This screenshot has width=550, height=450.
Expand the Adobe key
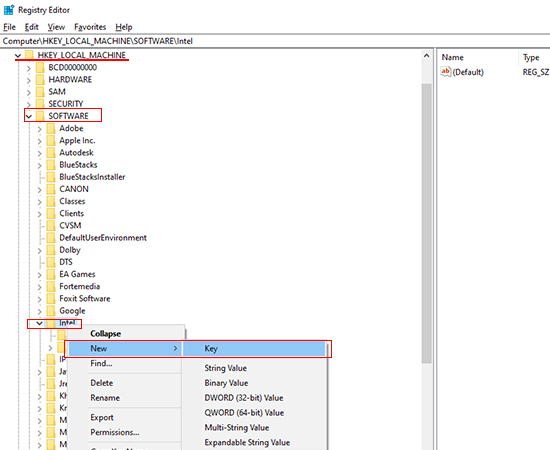(x=39, y=129)
